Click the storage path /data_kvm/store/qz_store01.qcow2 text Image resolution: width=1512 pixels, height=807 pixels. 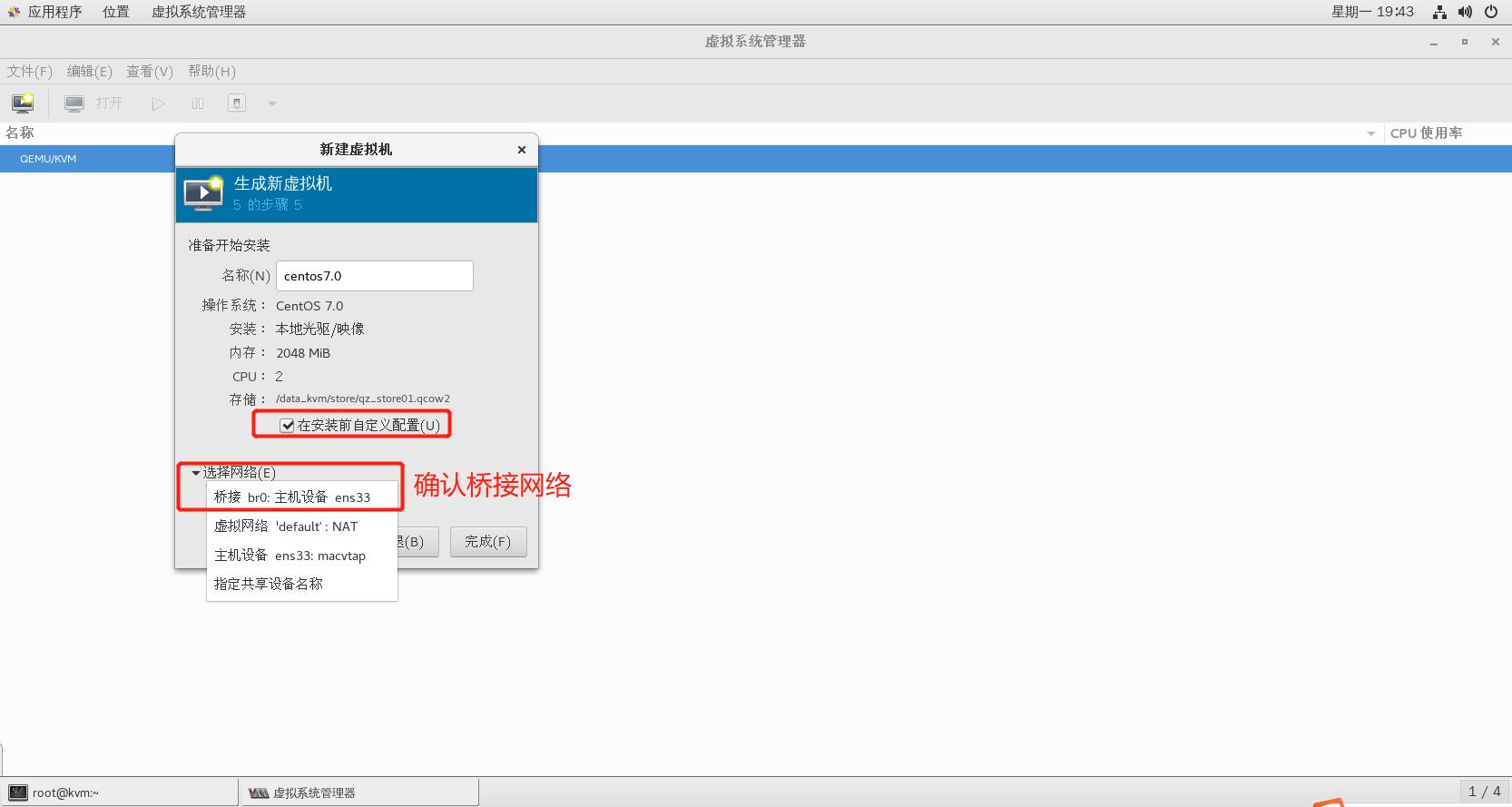363,399
